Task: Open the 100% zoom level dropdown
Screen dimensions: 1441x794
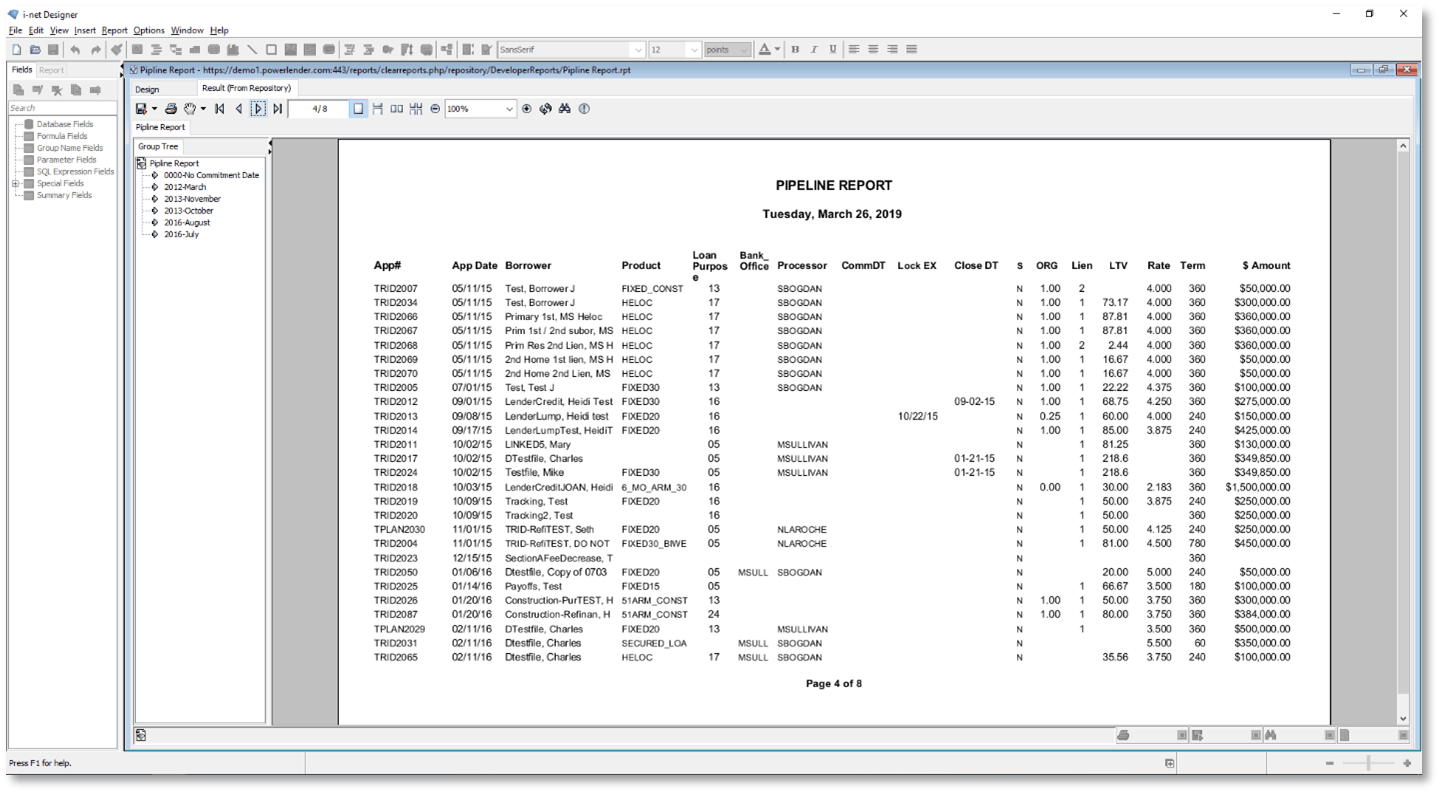Action: pos(509,109)
